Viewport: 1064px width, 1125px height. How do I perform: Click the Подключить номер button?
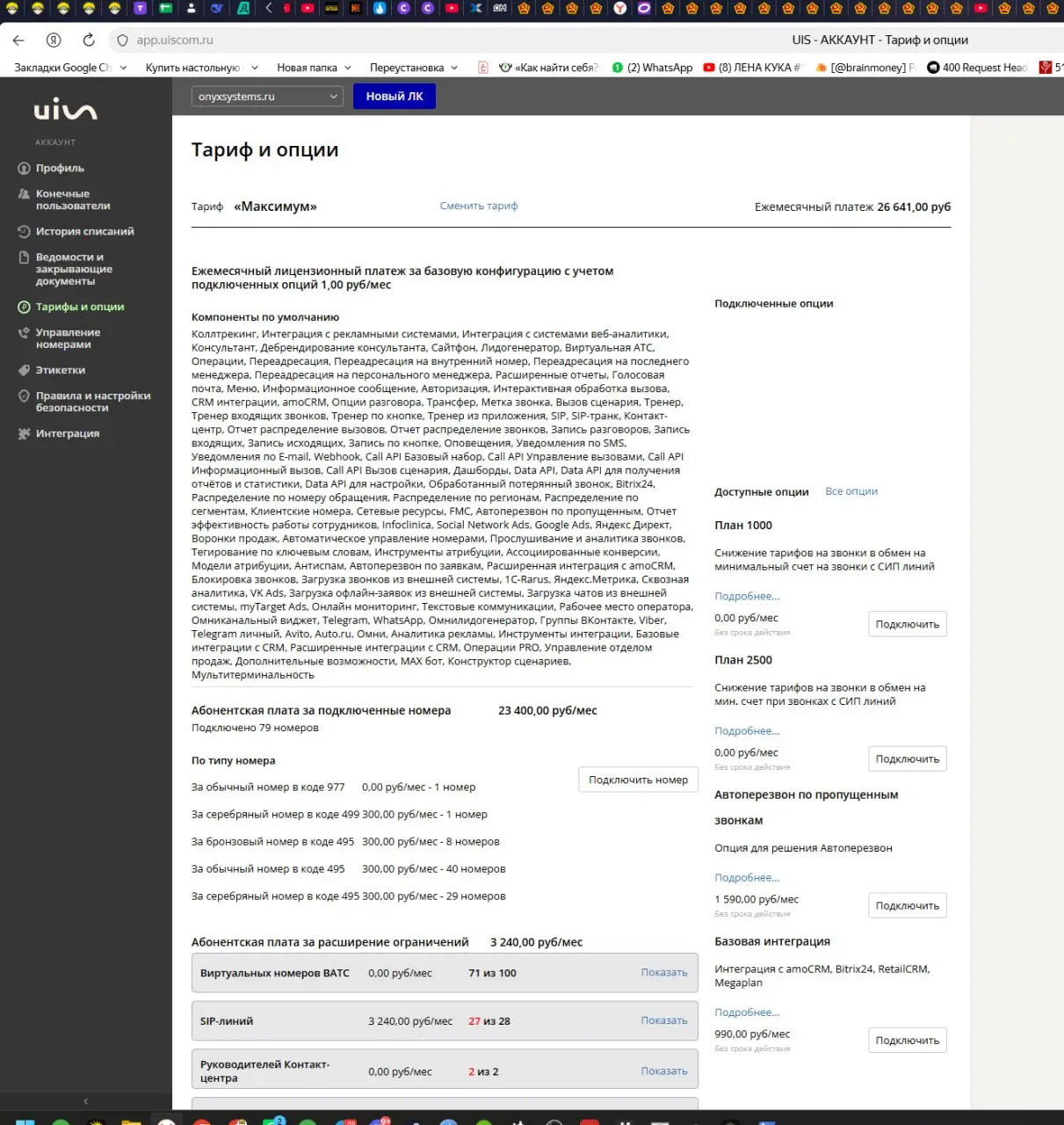pyautogui.click(x=639, y=780)
